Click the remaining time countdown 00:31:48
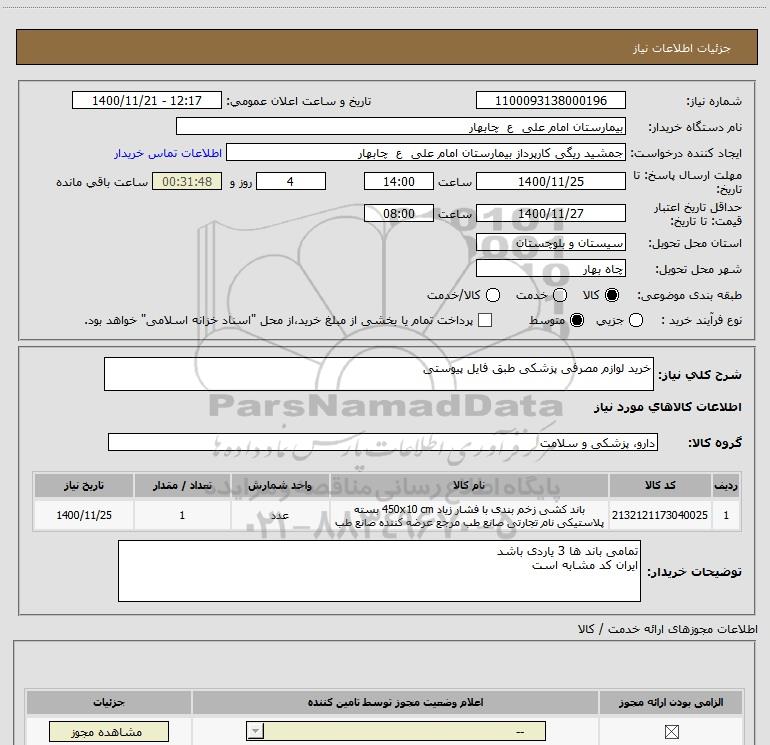770x745 pixels. click(x=187, y=181)
